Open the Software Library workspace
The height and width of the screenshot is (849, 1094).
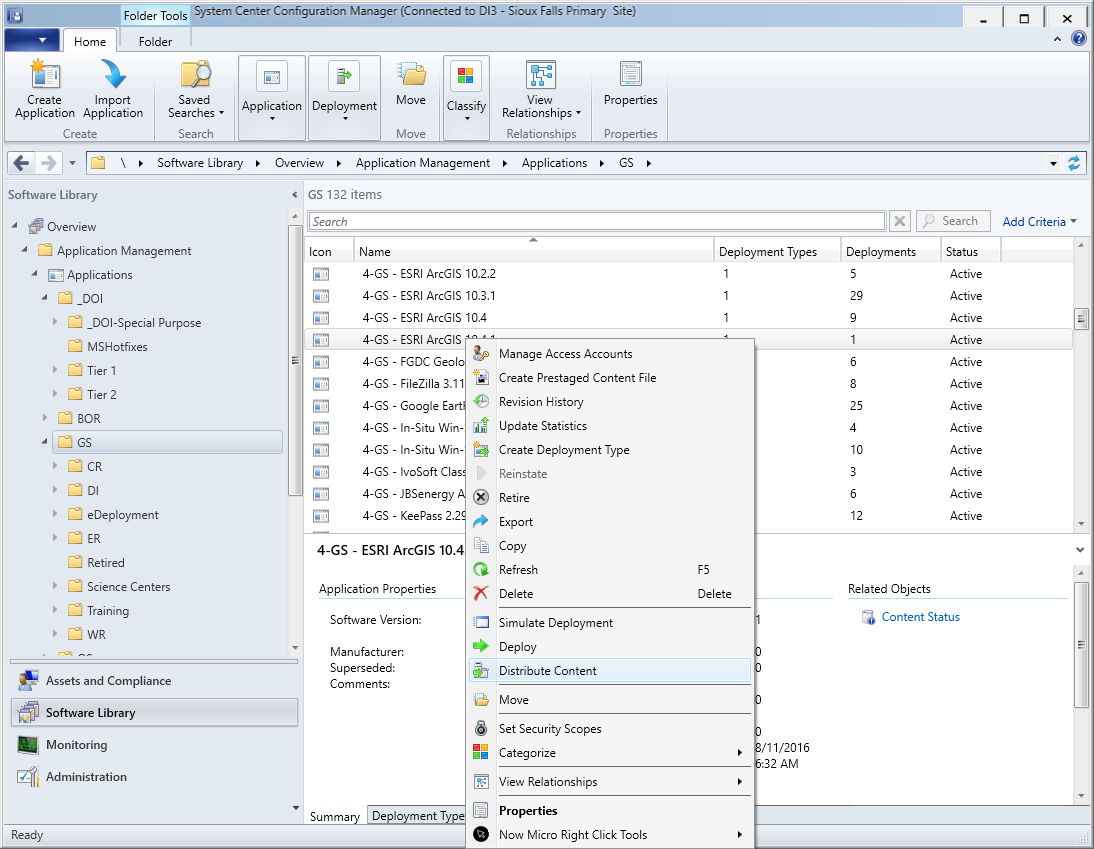pos(154,713)
